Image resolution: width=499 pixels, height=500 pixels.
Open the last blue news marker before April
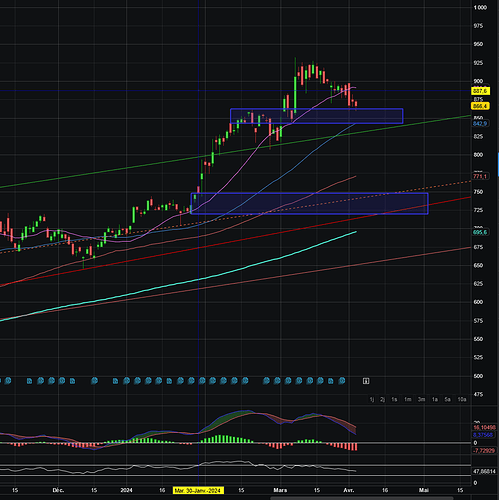342,381
